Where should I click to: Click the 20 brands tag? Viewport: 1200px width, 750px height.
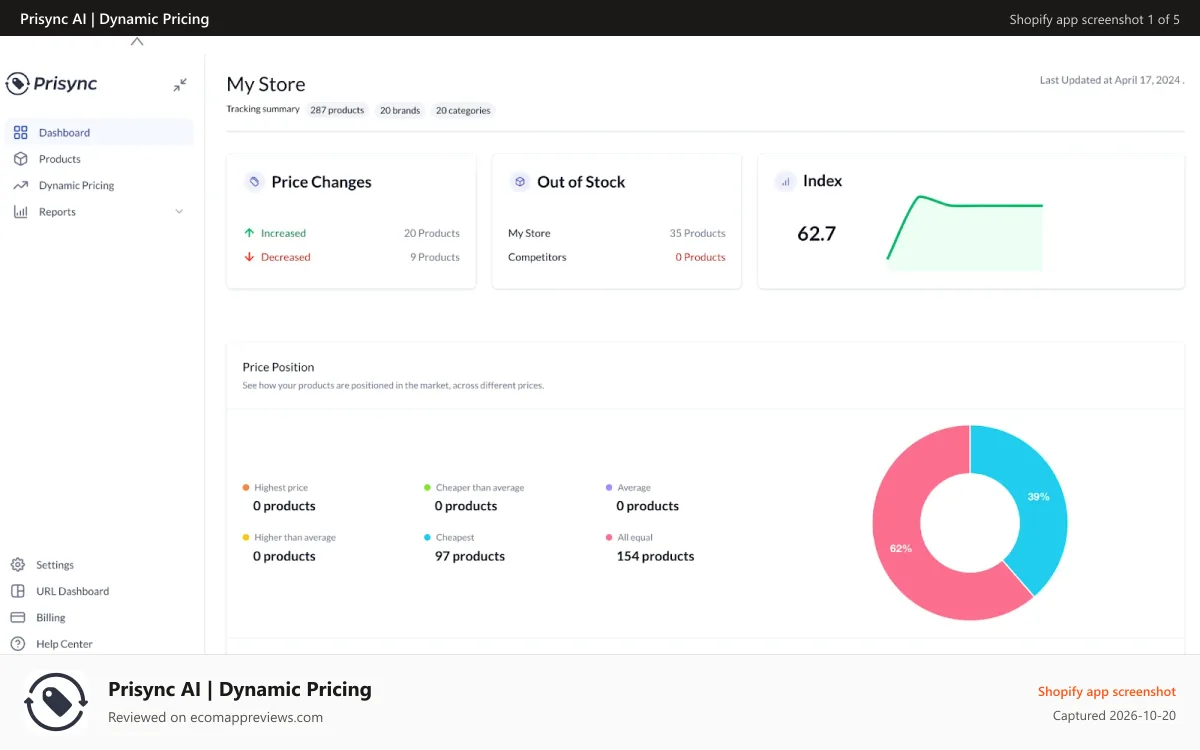tap(400, 110)
